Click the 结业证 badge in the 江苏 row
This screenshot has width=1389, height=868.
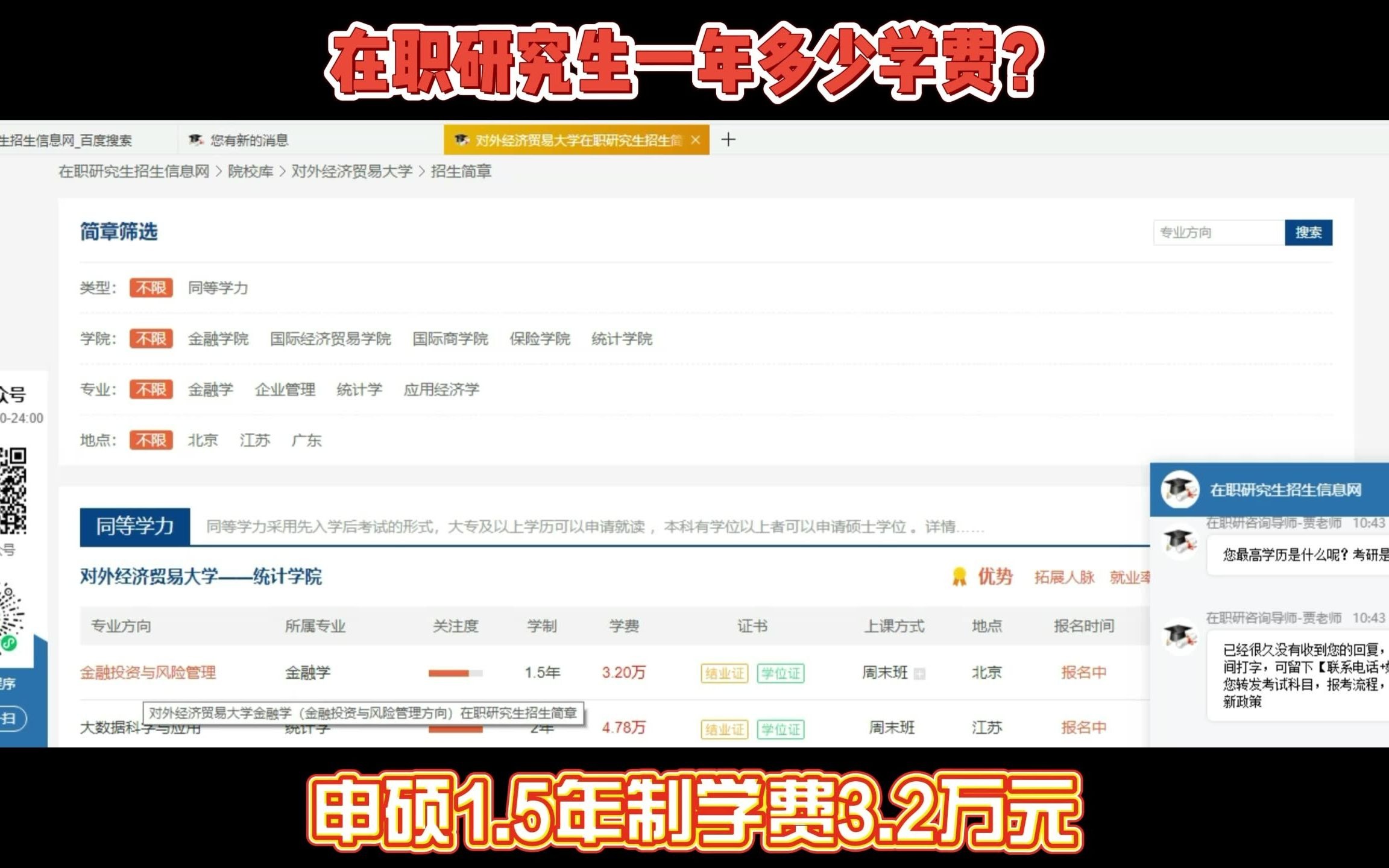point(724,729)
